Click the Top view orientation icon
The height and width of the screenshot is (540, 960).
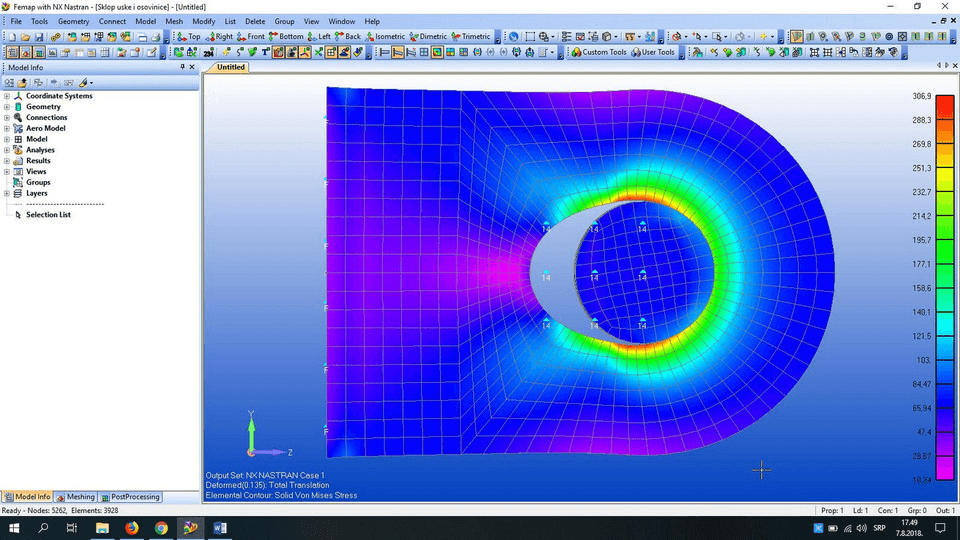point(188,37)
